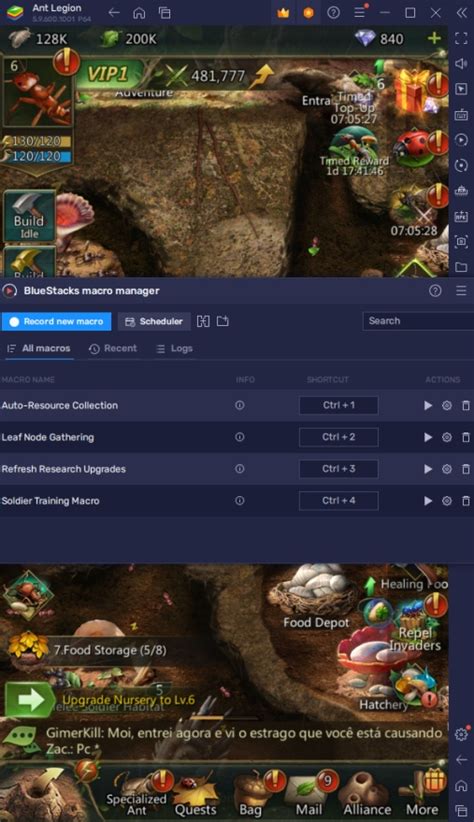Screen dimensions: 474x822
Task: Open the Mail menu
Action: pyautogui.click(x=310, y=794)
